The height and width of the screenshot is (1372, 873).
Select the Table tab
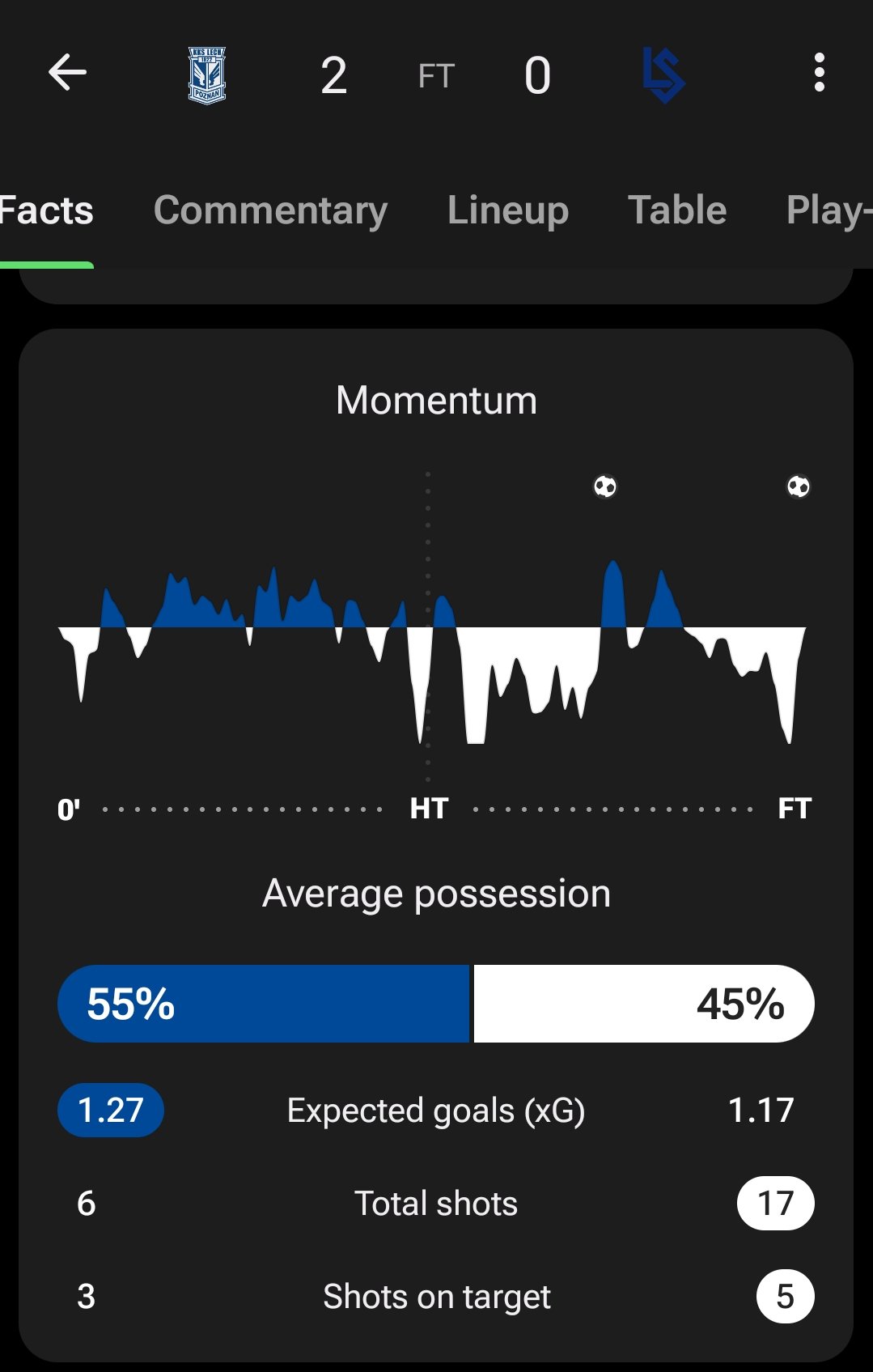677,210
